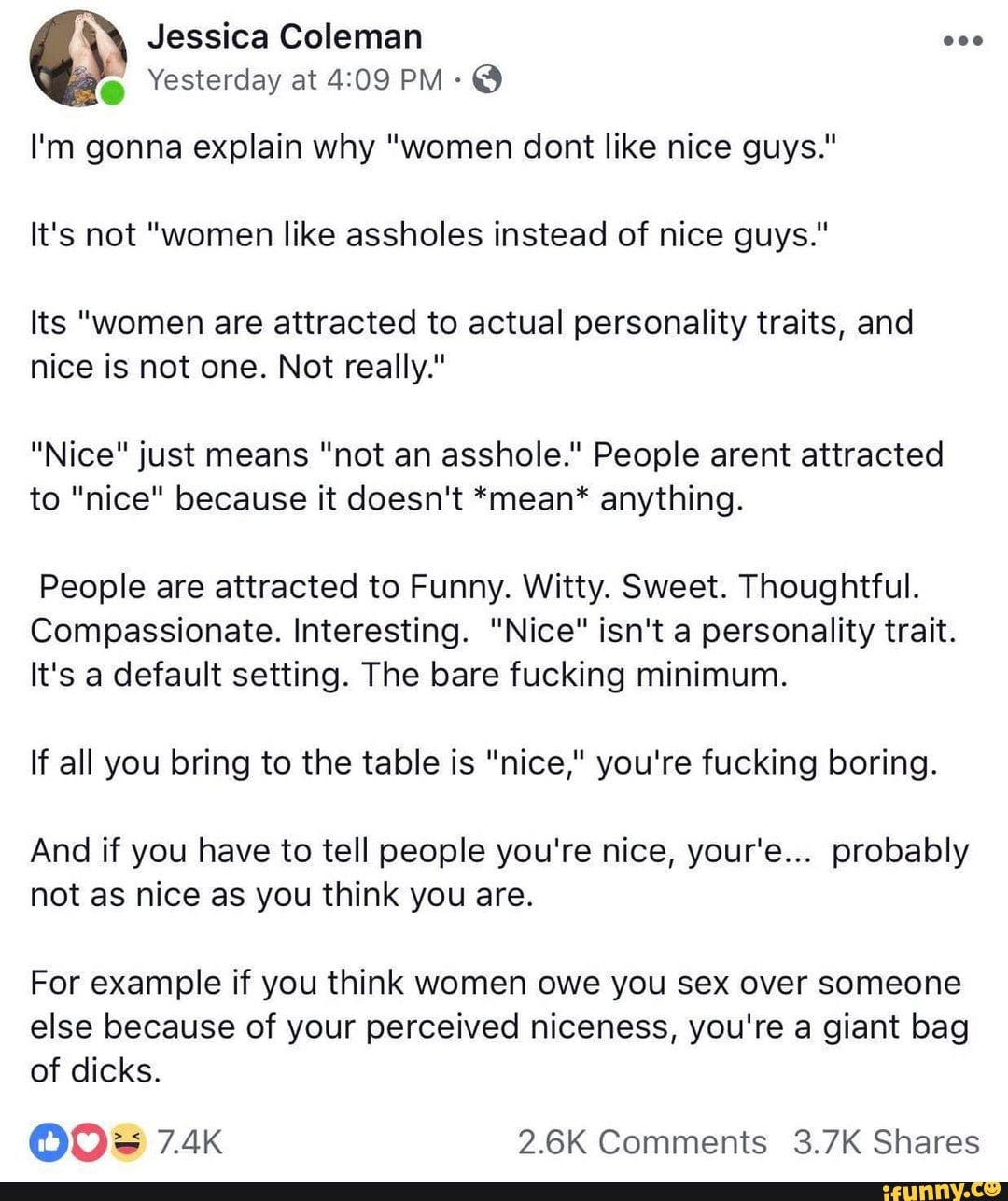View the 3.7K Shares list
The image size is (1008, 1201).
click(x=886, y=1141)
